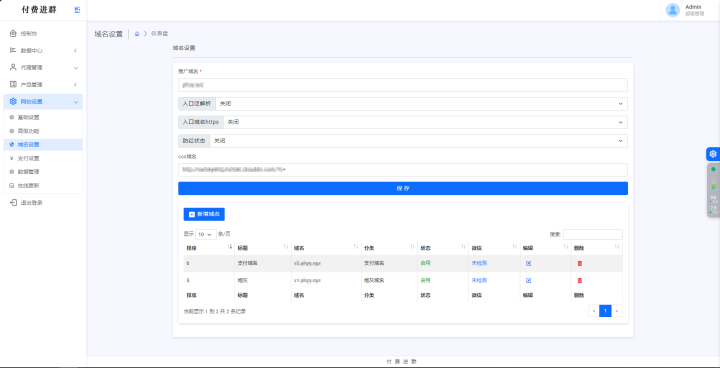Image resolution: width=720 pixels, height=368 pixels.
Task: Click the blue 保存 save button
Action: (403, 188)
